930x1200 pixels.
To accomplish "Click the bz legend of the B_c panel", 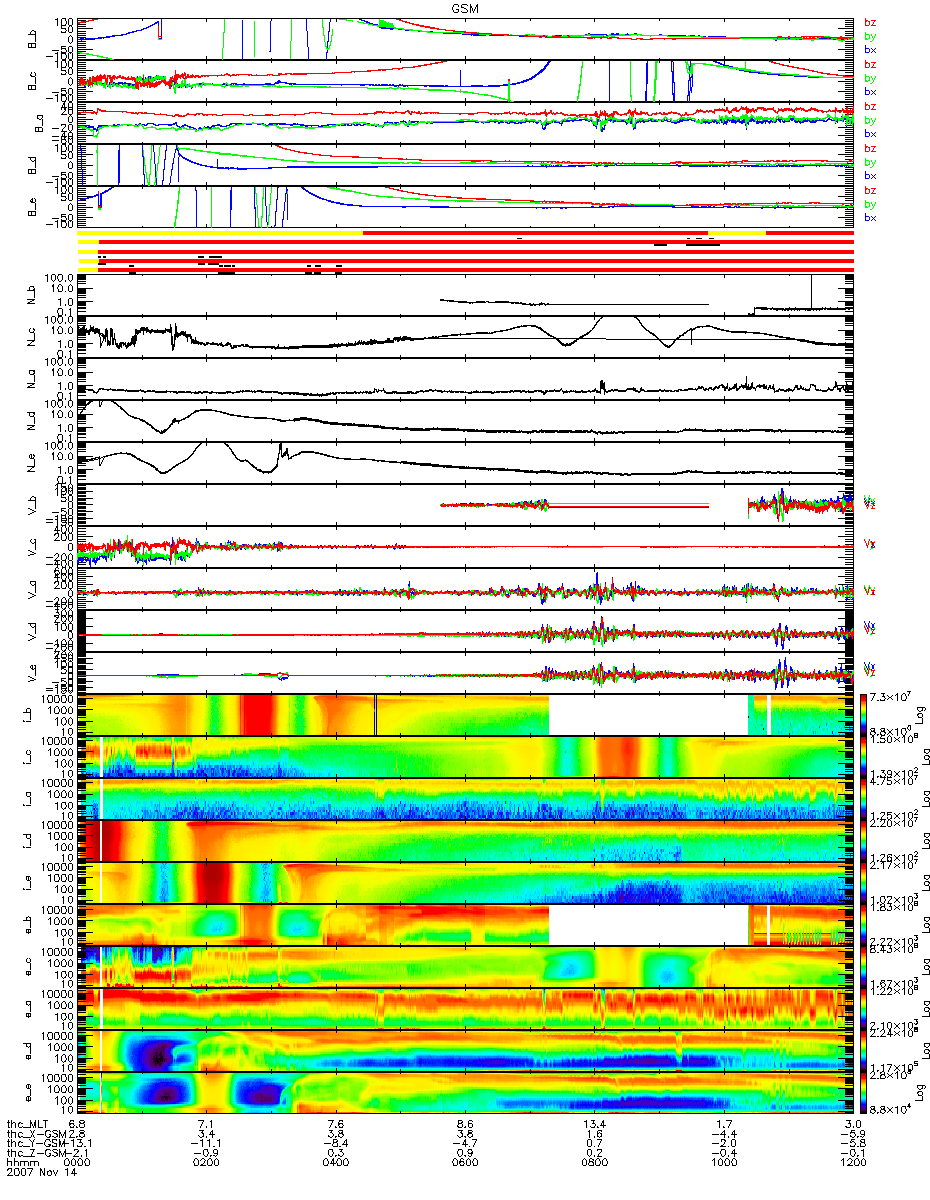I will (870, 65).
